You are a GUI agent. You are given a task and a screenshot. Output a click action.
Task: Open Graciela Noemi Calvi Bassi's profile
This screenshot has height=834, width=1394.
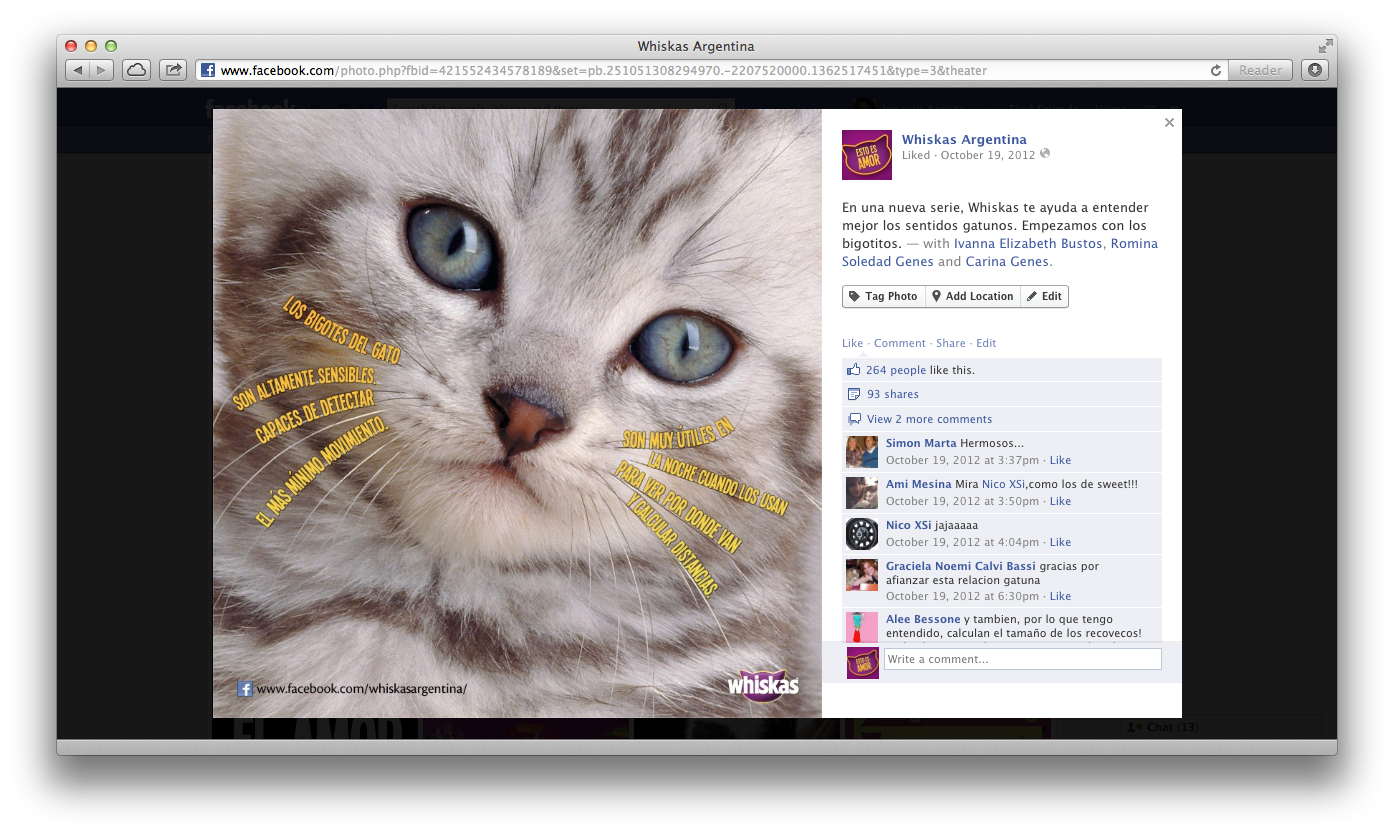click(x=961, y=566)
